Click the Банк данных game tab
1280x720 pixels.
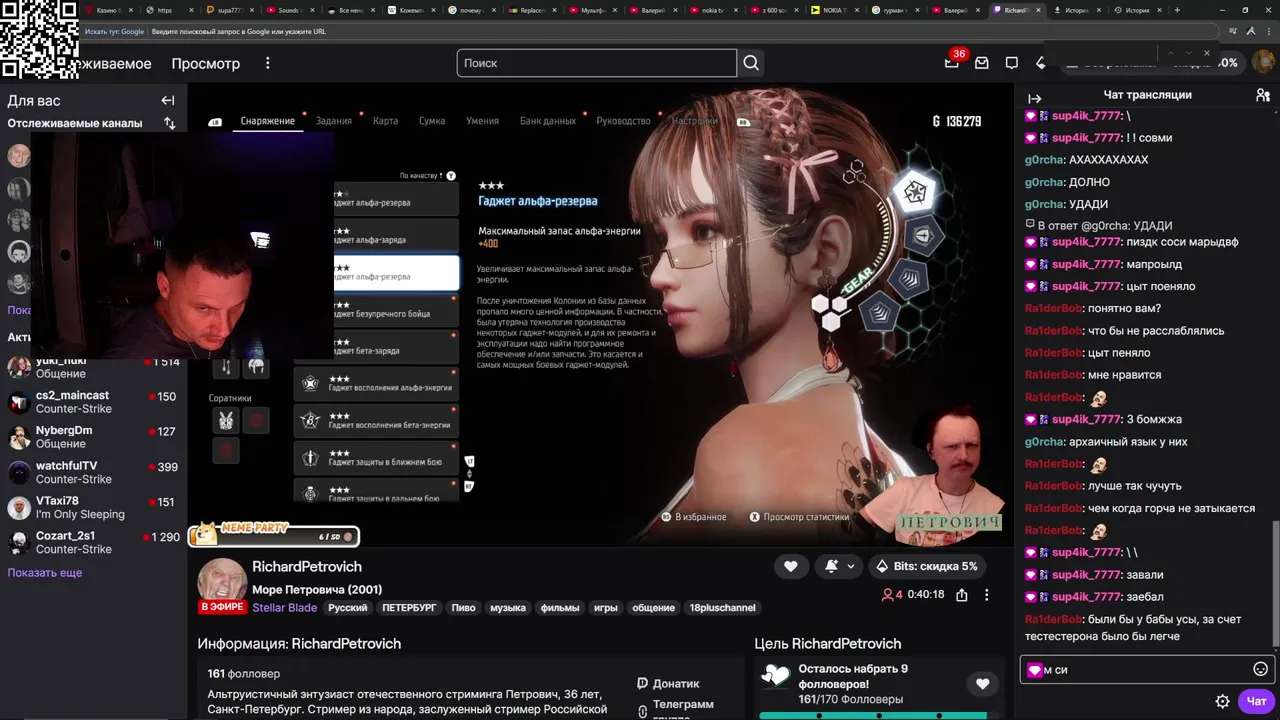(548, 121)
